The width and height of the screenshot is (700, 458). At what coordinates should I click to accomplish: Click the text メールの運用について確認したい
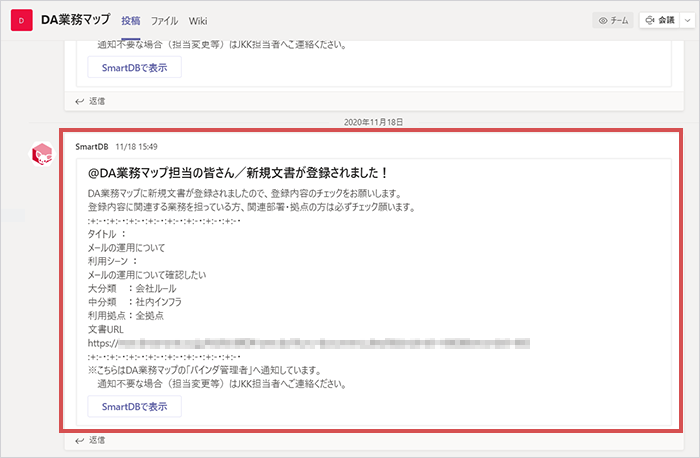tap(147, 275)
